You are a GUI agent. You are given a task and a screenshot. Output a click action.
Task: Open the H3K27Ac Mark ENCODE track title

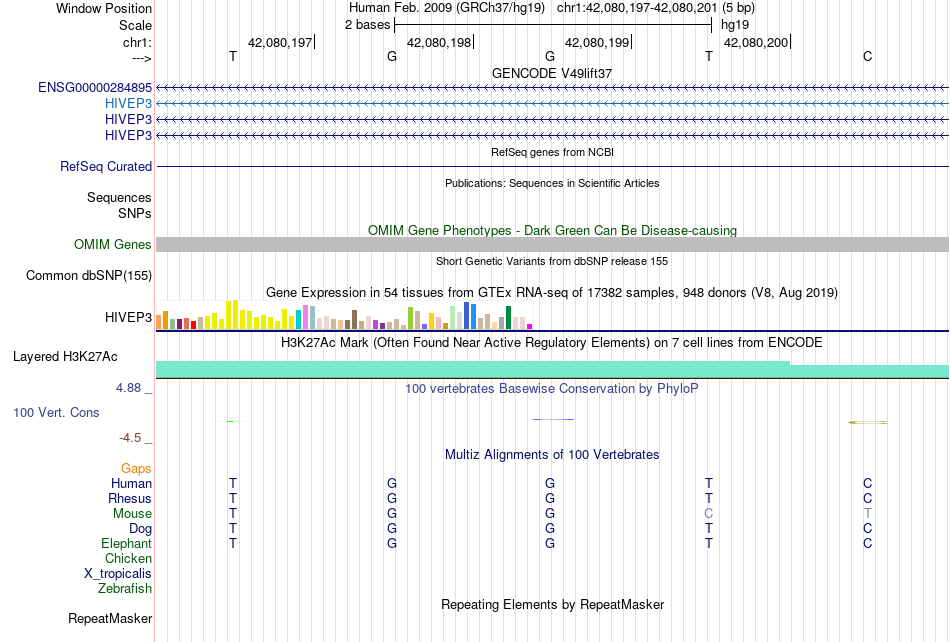click(552, 343)
